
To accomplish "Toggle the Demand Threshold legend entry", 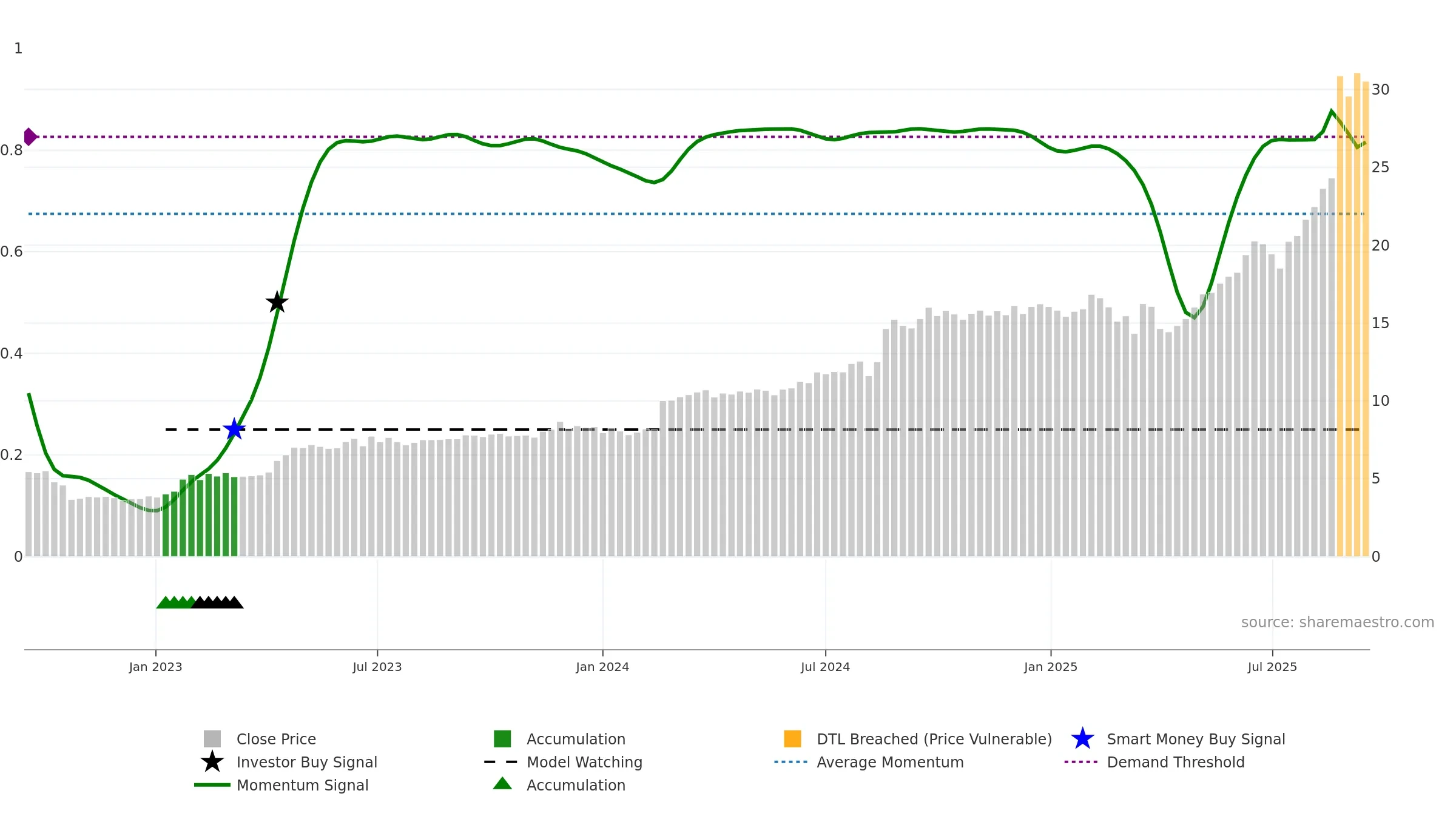I will (1154, 762).
